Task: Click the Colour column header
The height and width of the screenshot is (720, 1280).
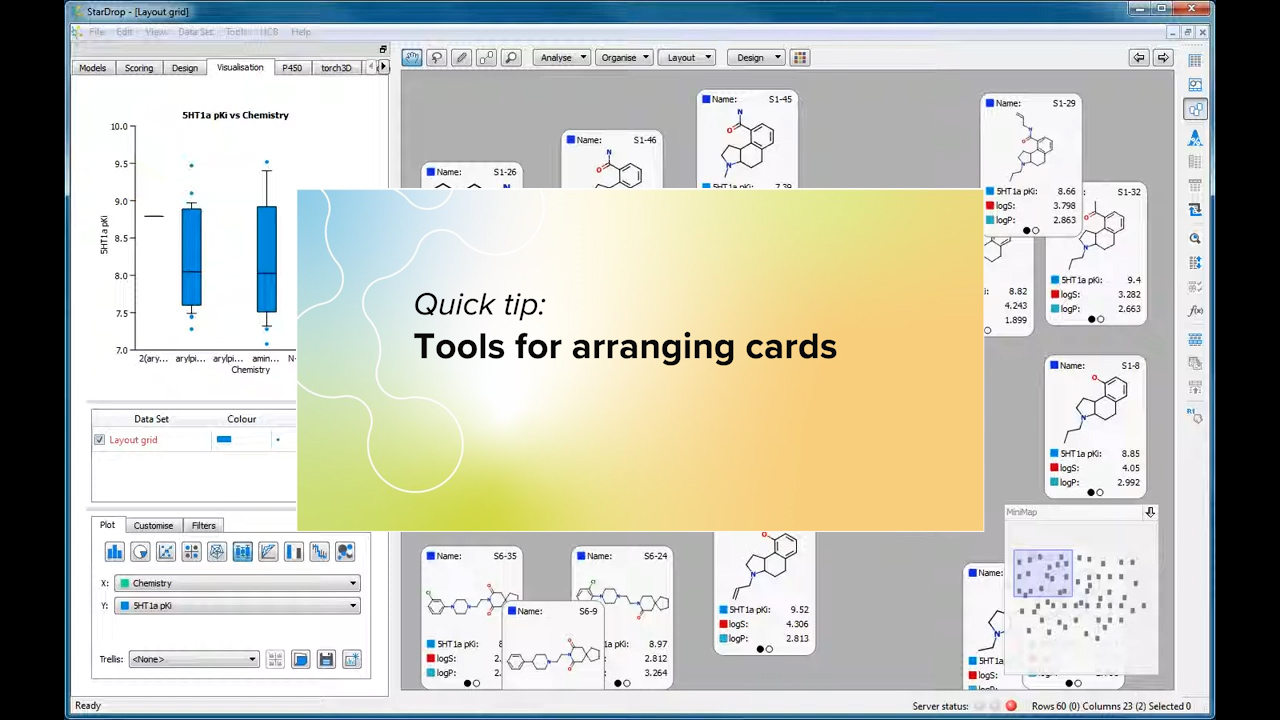Action: click(x=242, y=419)
